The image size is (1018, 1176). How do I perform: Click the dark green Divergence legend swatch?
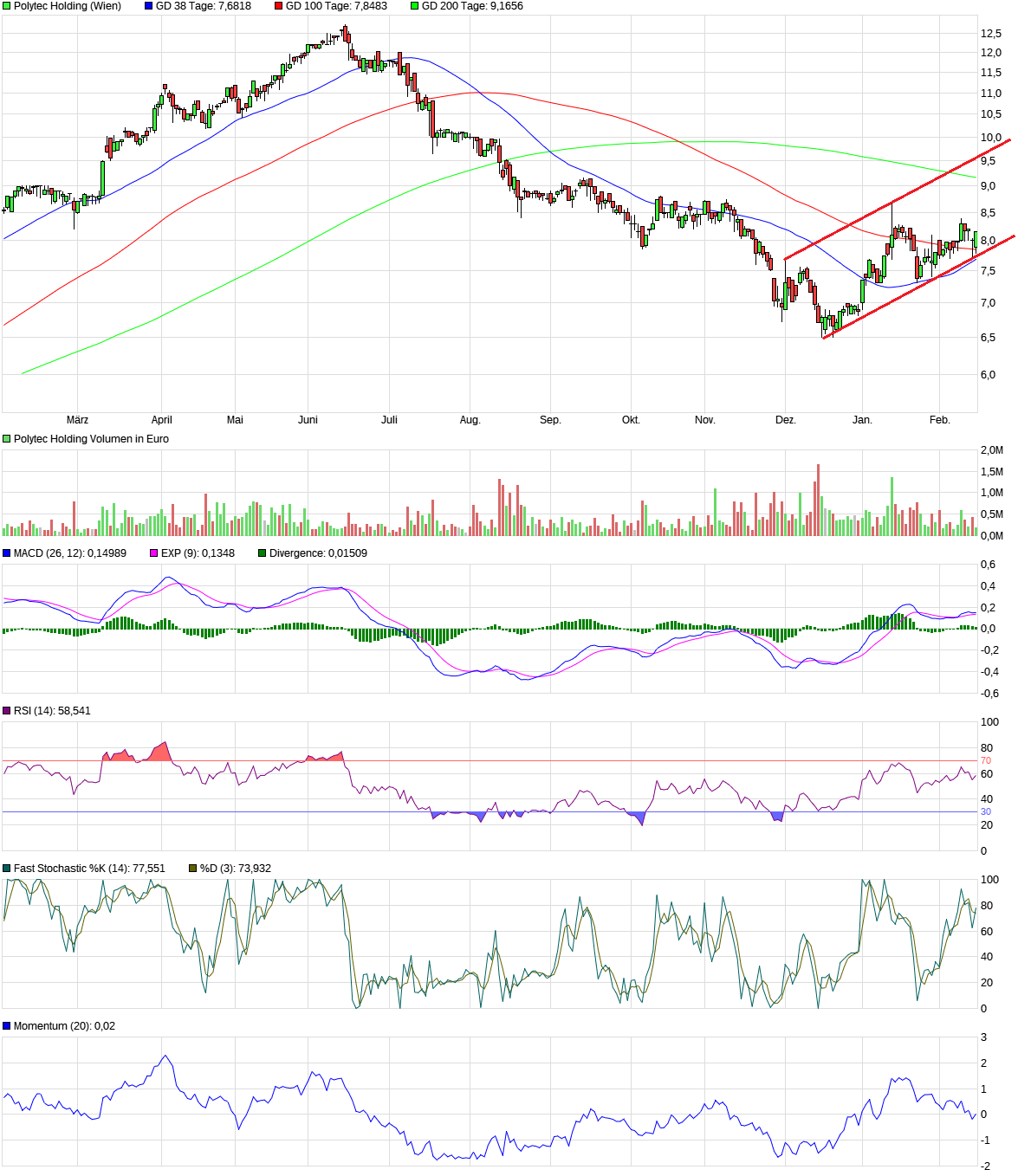coord(263,553)
